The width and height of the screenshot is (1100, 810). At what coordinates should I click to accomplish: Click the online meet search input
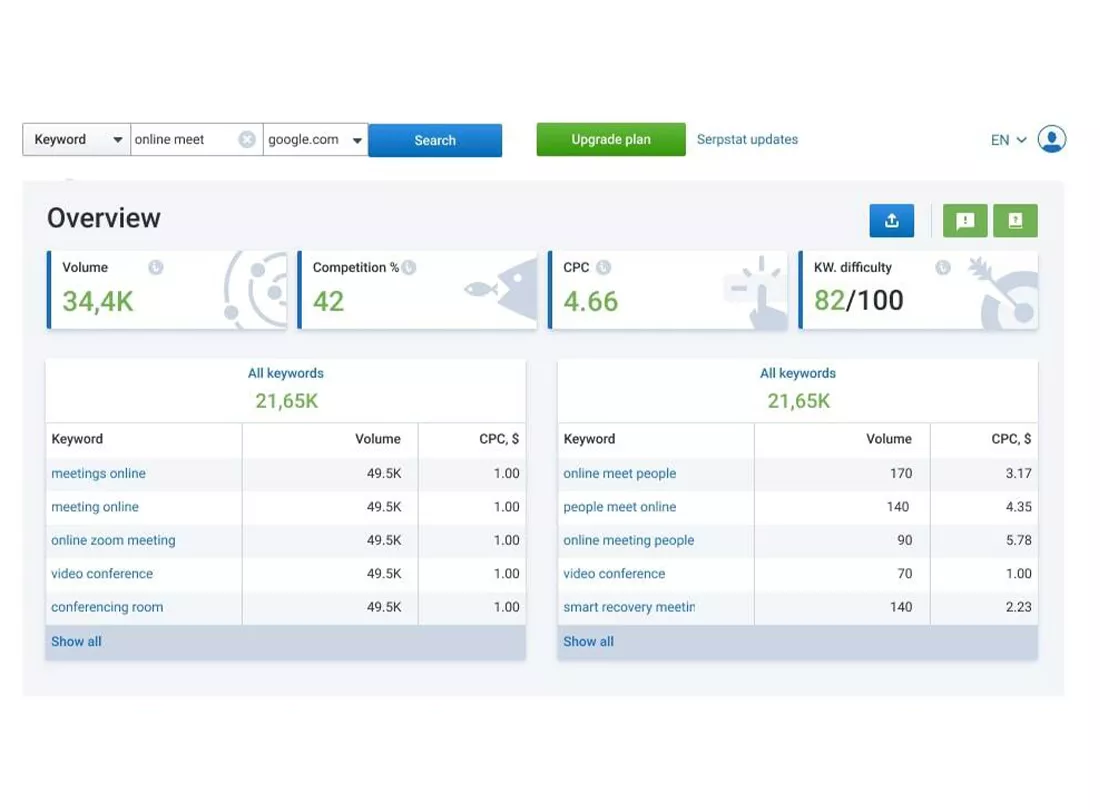pyautogui.click(x=185, y=140)
